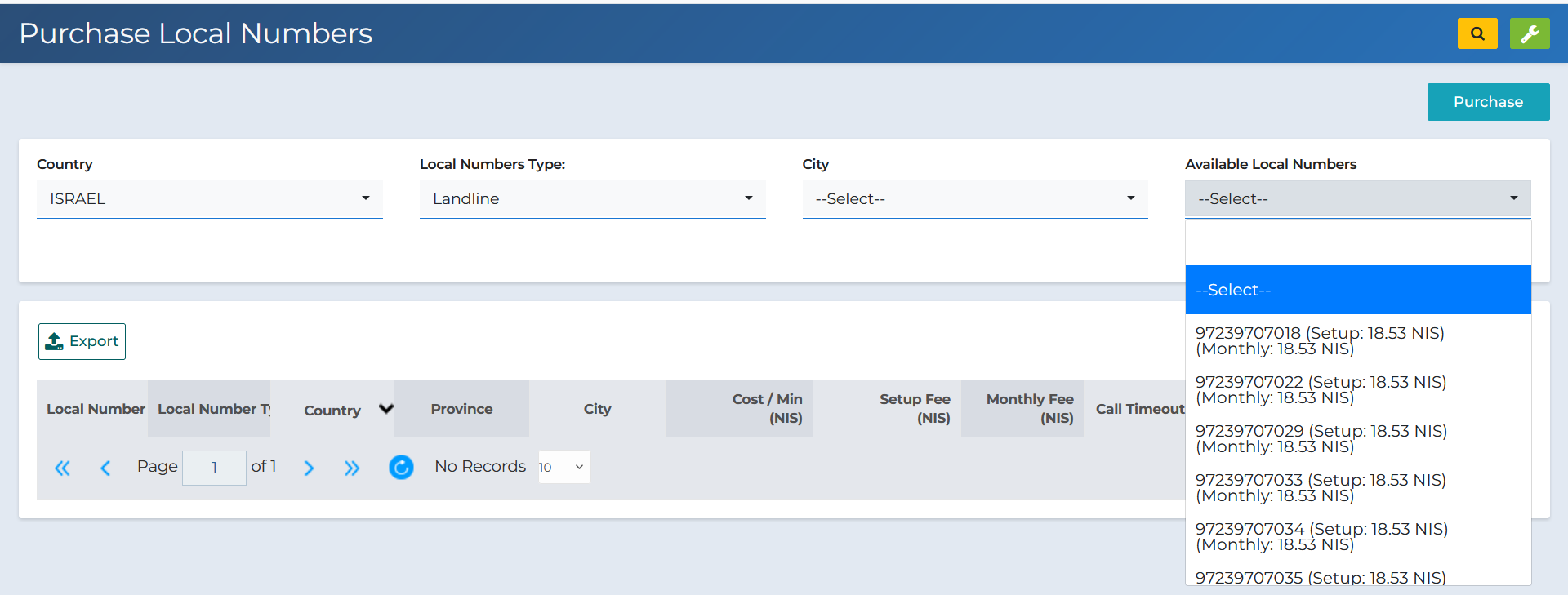
Task: Choose number 97239707018 from list
Action: point(1358,341)
